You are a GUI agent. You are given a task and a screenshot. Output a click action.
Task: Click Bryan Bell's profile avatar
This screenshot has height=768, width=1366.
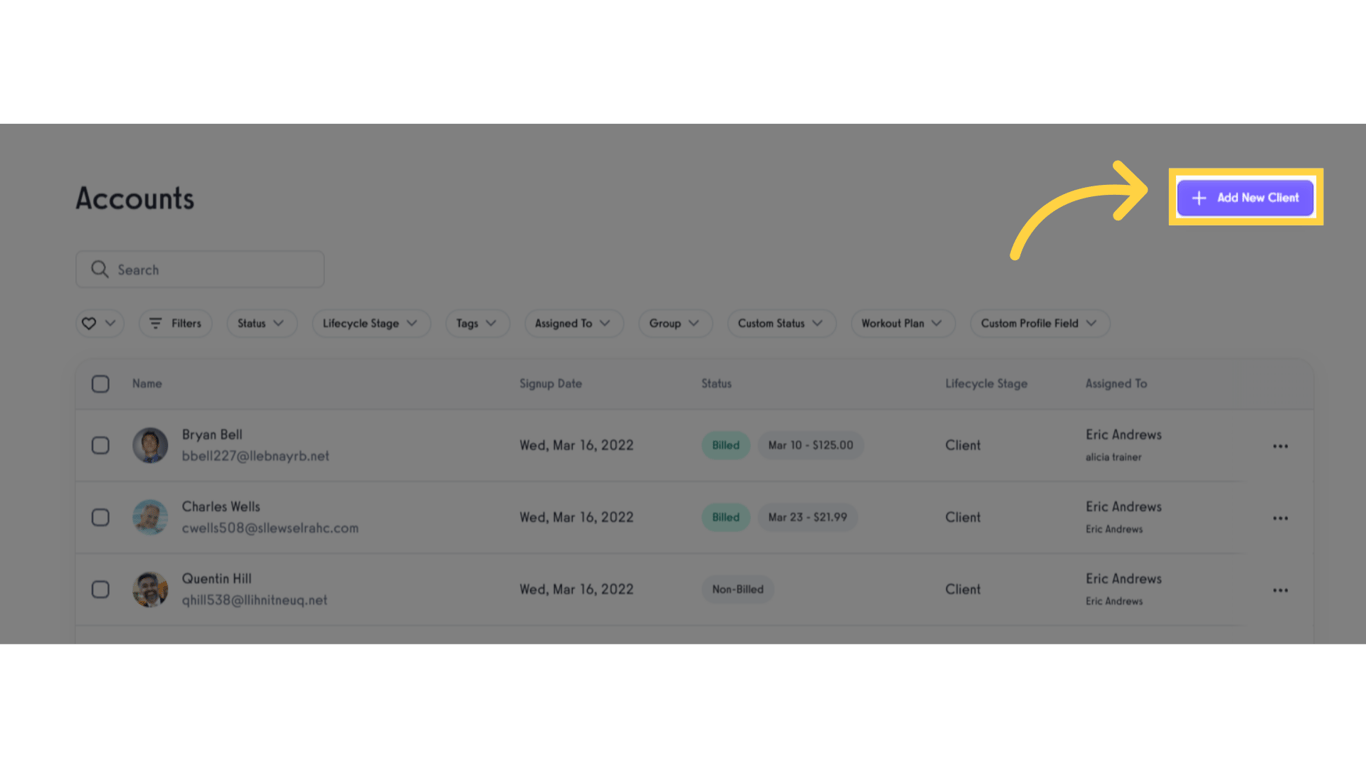click(x=150, y=446)
